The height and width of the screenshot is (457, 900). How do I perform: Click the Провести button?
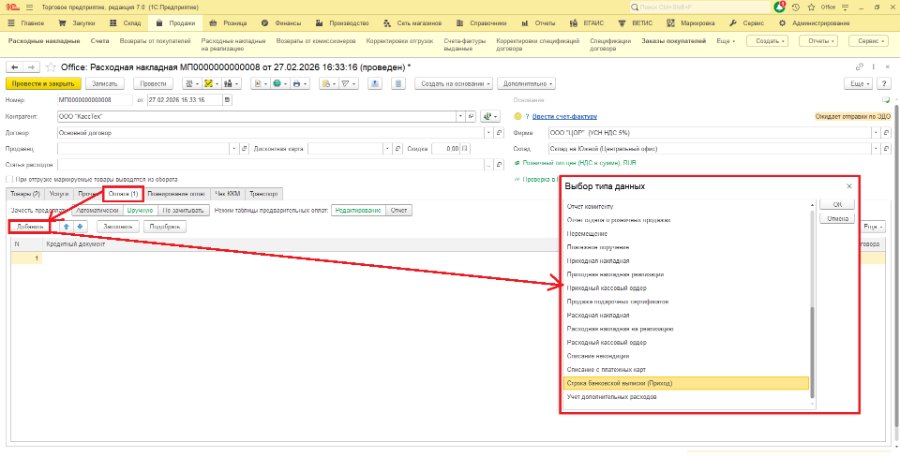(153, 84)
